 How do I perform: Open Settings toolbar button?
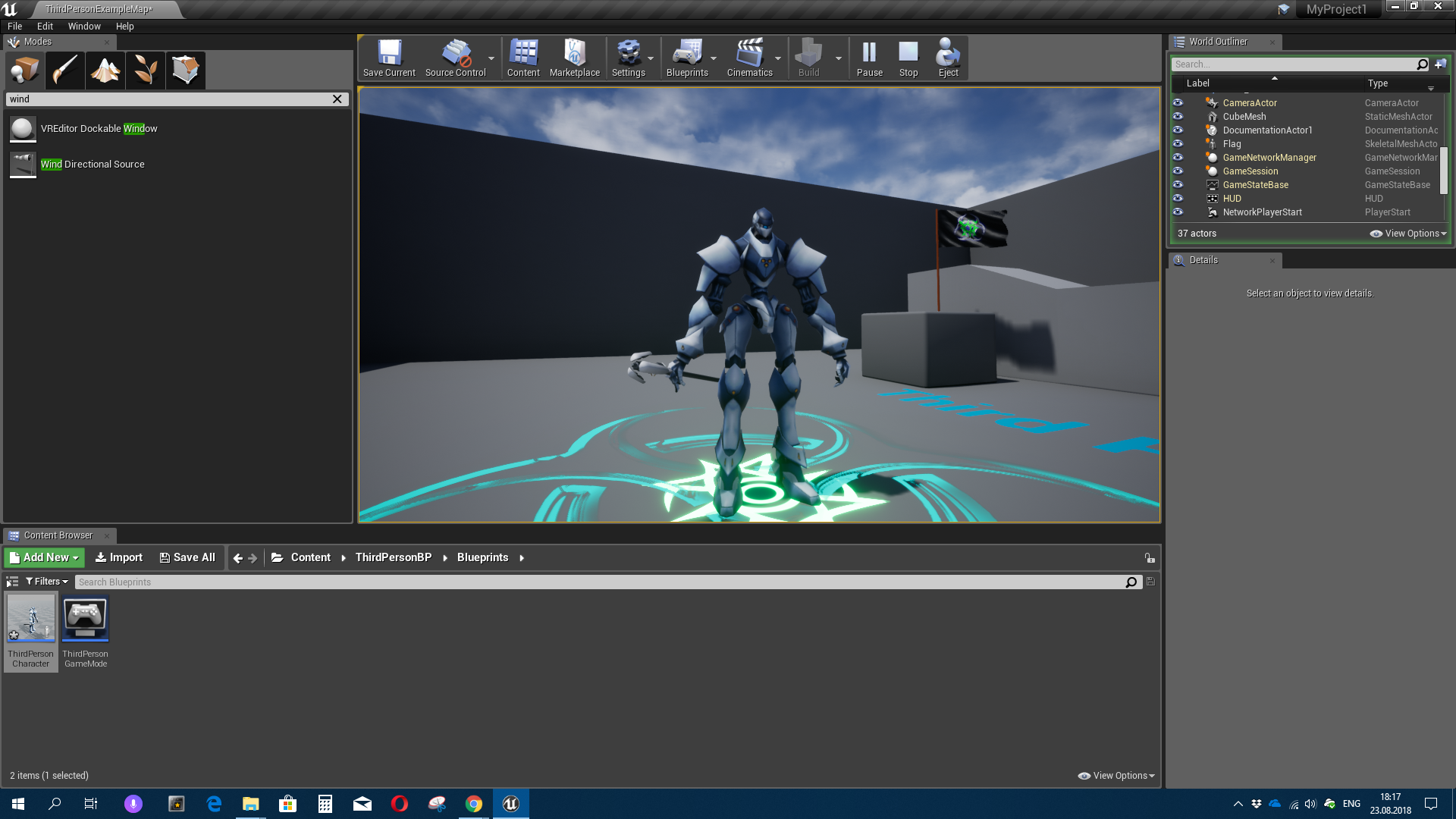629,58
